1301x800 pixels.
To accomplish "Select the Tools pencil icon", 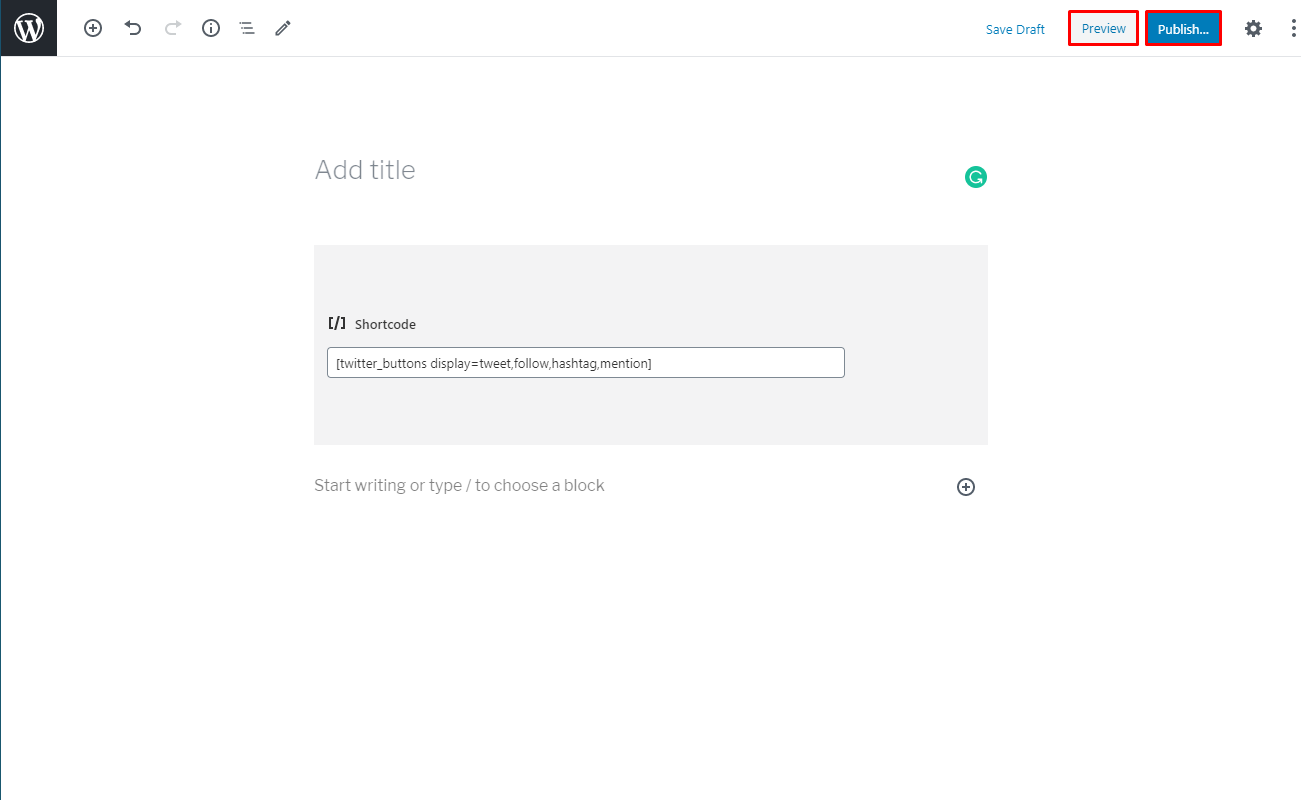I will tap(283, 28).
